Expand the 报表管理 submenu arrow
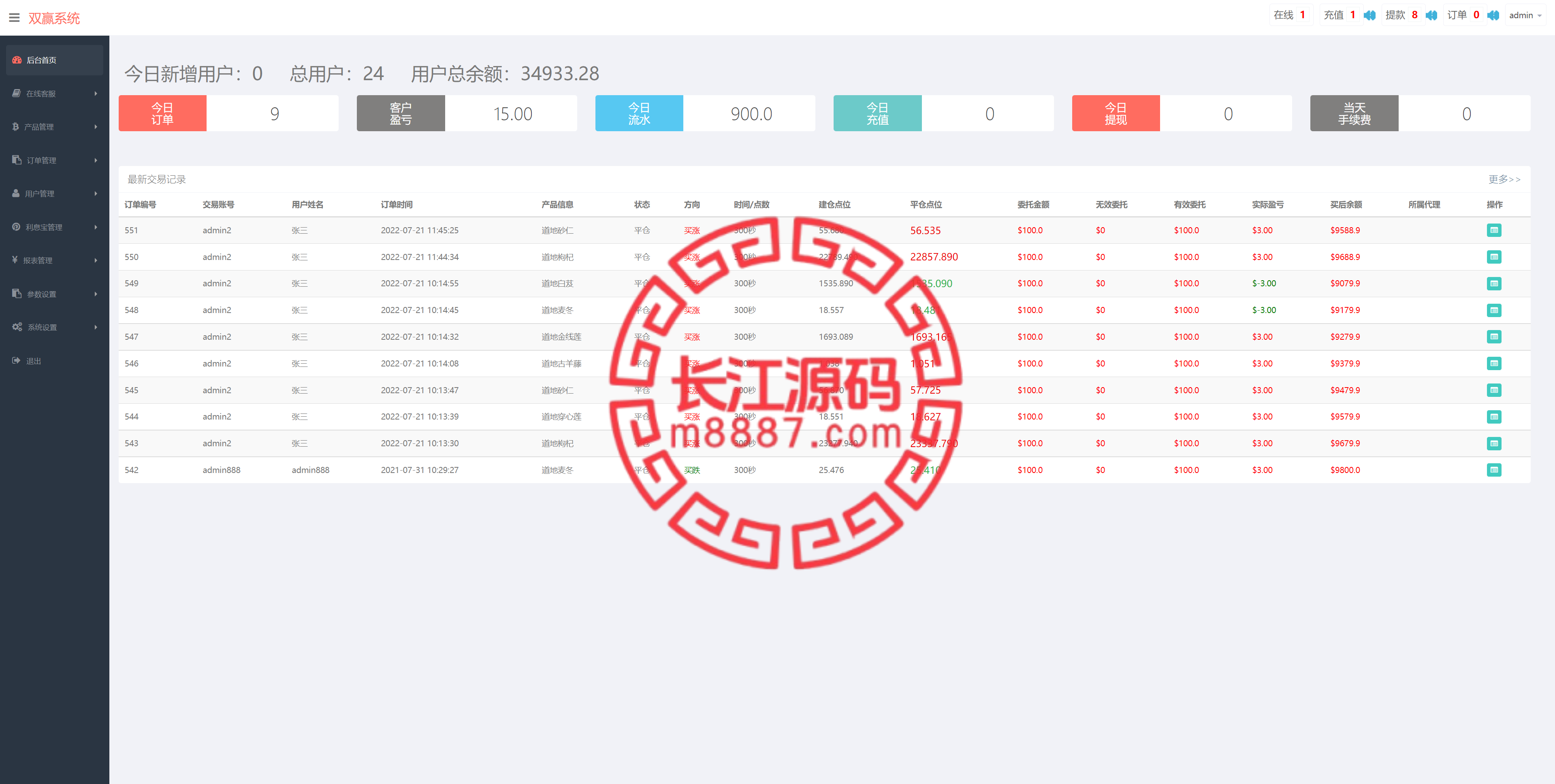This screenshot has width=1555, height=784. [x=96, y=260]
